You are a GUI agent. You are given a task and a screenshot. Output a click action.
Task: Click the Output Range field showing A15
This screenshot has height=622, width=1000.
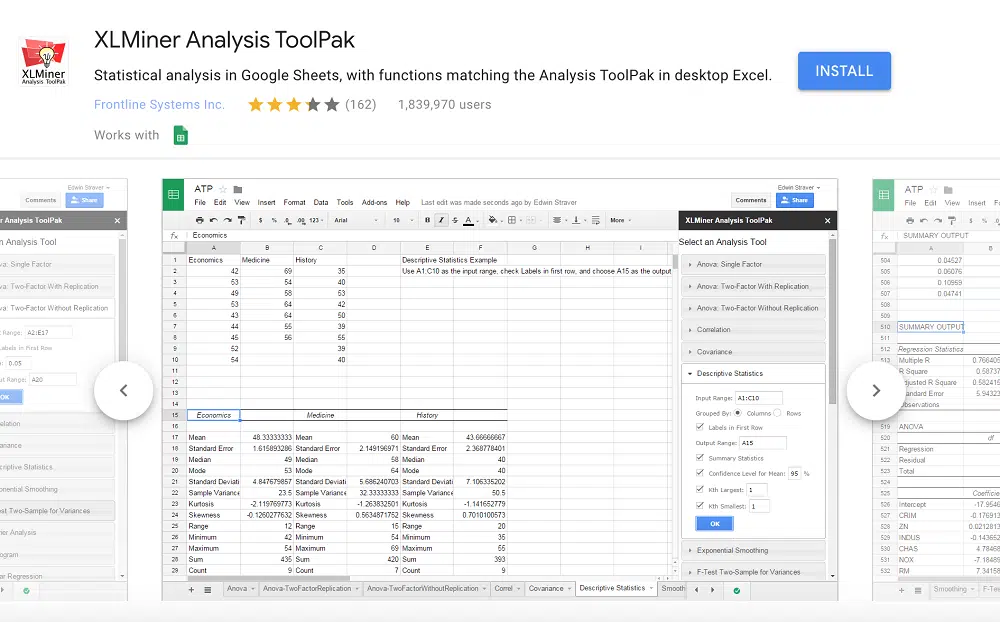(763, 443)
